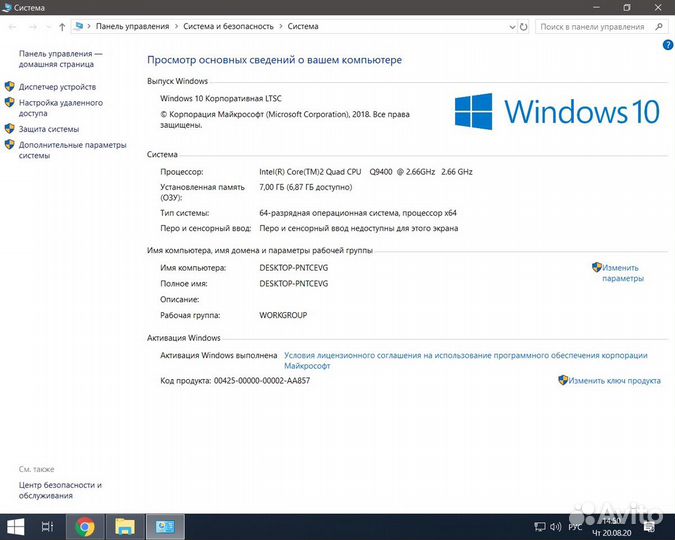Open remote access settings link
Image resolution: width=675 pixels, height=540 pixels.
(x=61, y=108)
